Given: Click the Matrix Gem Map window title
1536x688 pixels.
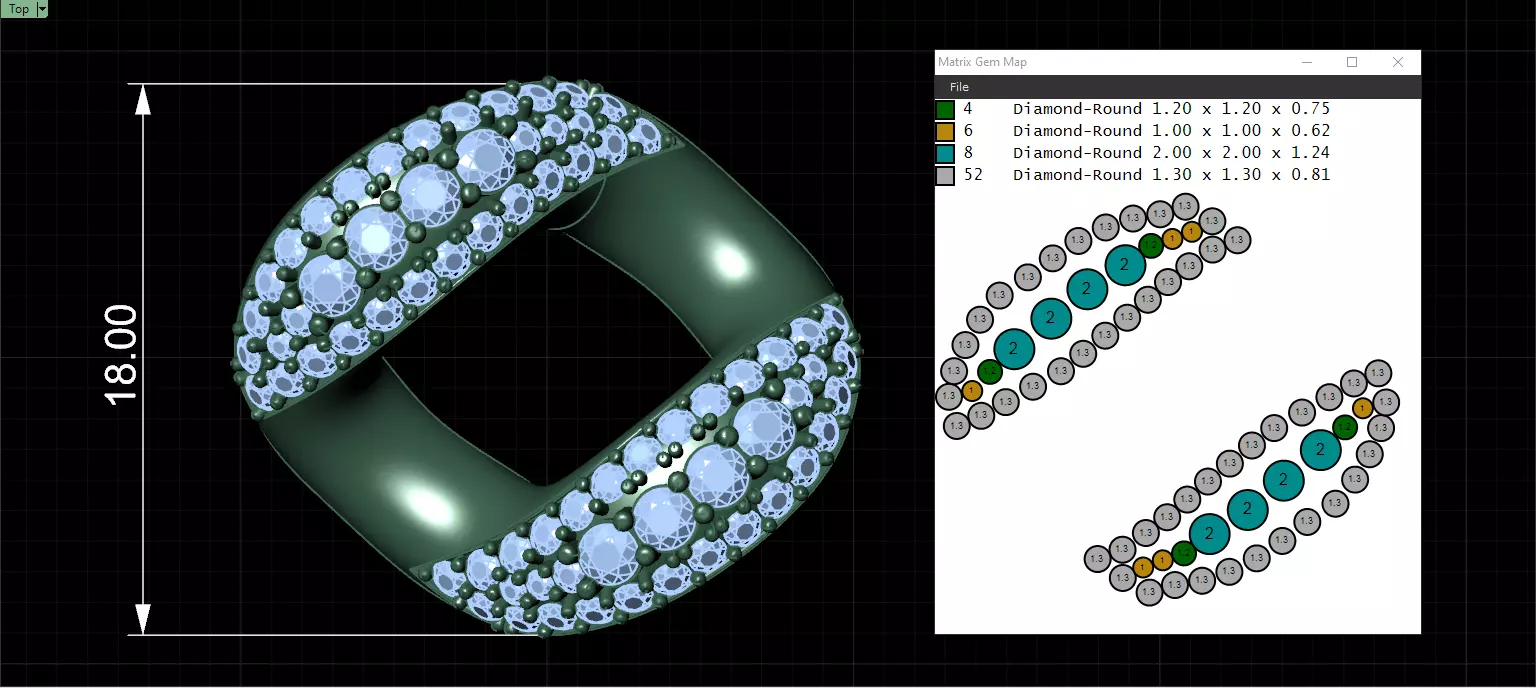Looking at the screenshot, I should pyautogui.click(x=982, y=62).
